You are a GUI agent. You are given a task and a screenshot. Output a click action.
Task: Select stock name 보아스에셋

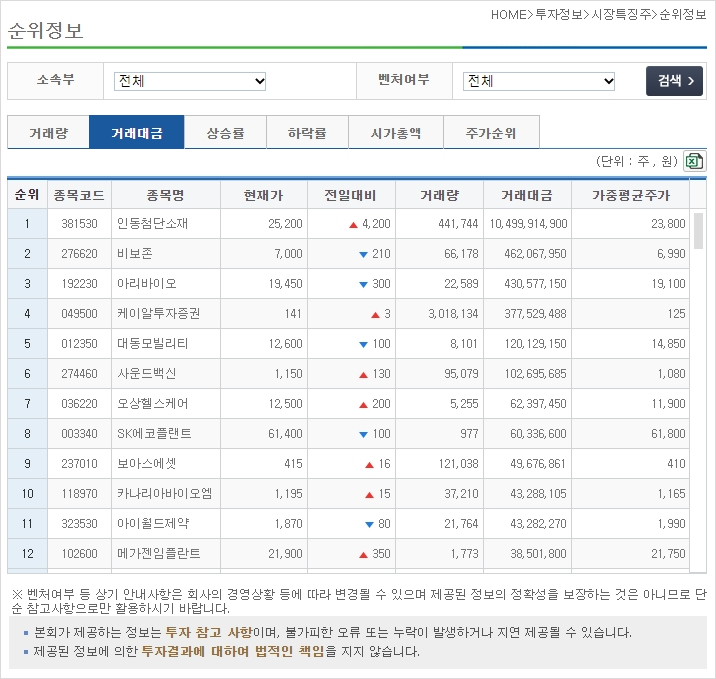point(147,463)
